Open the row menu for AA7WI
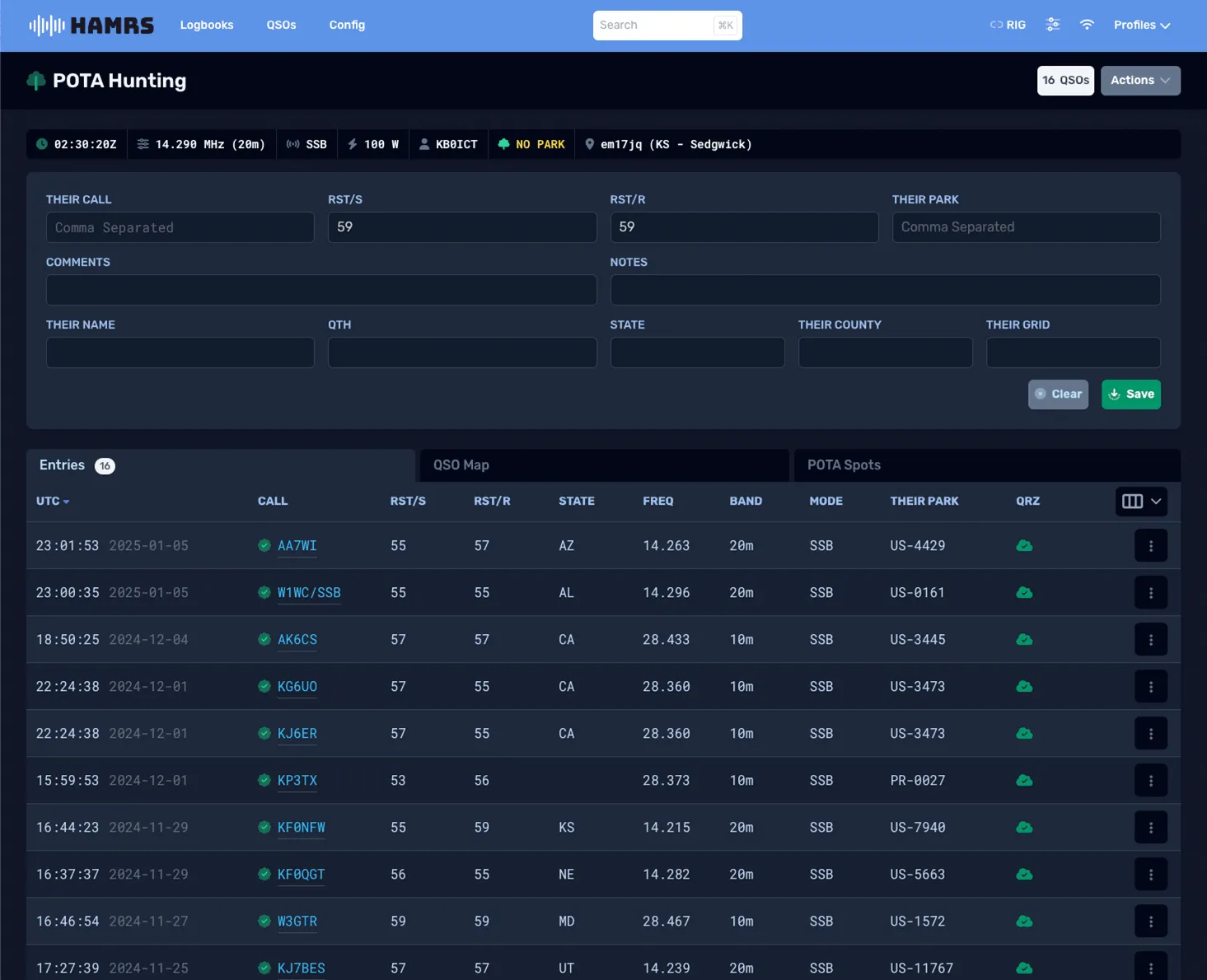This screenshot has height=980, width=1207. coord(1151,545)
